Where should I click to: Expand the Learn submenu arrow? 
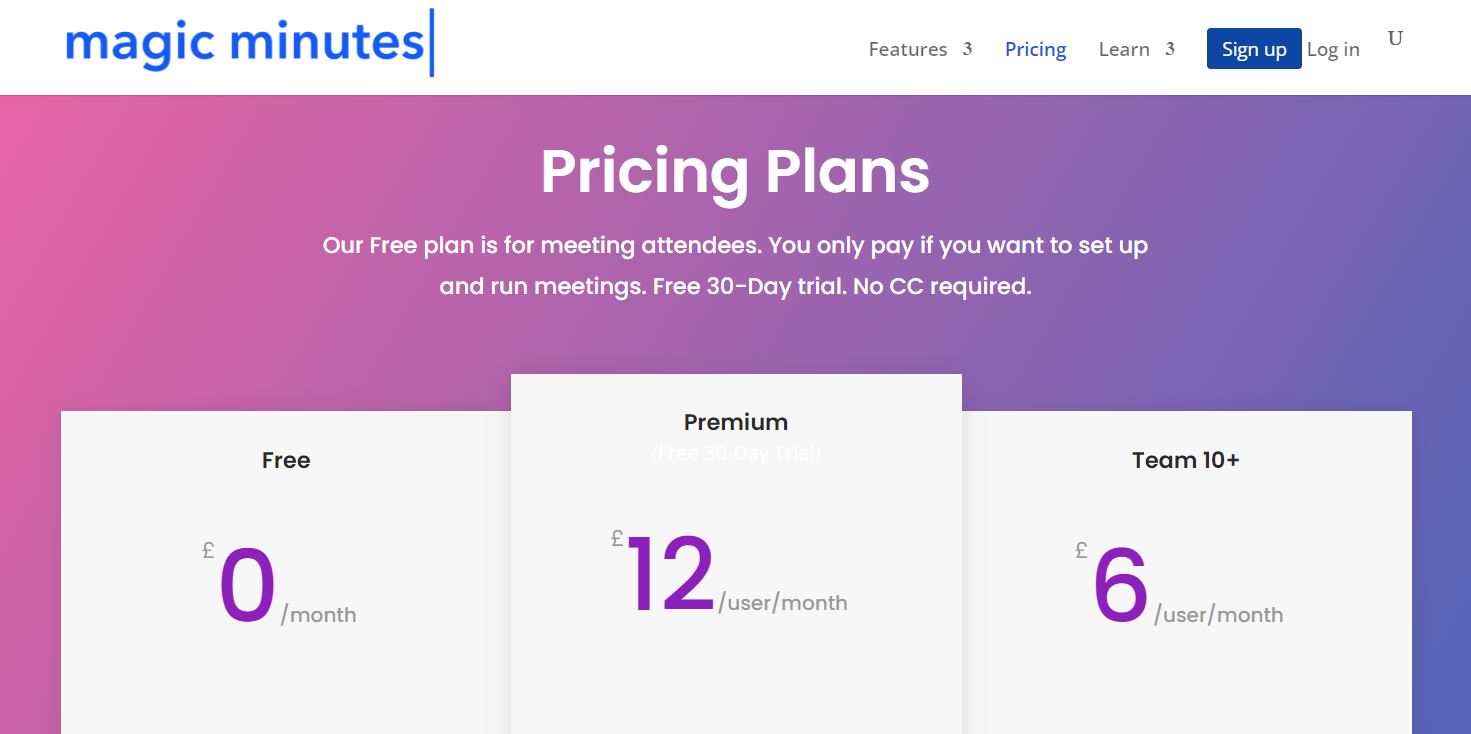(x=1169, y=49)
